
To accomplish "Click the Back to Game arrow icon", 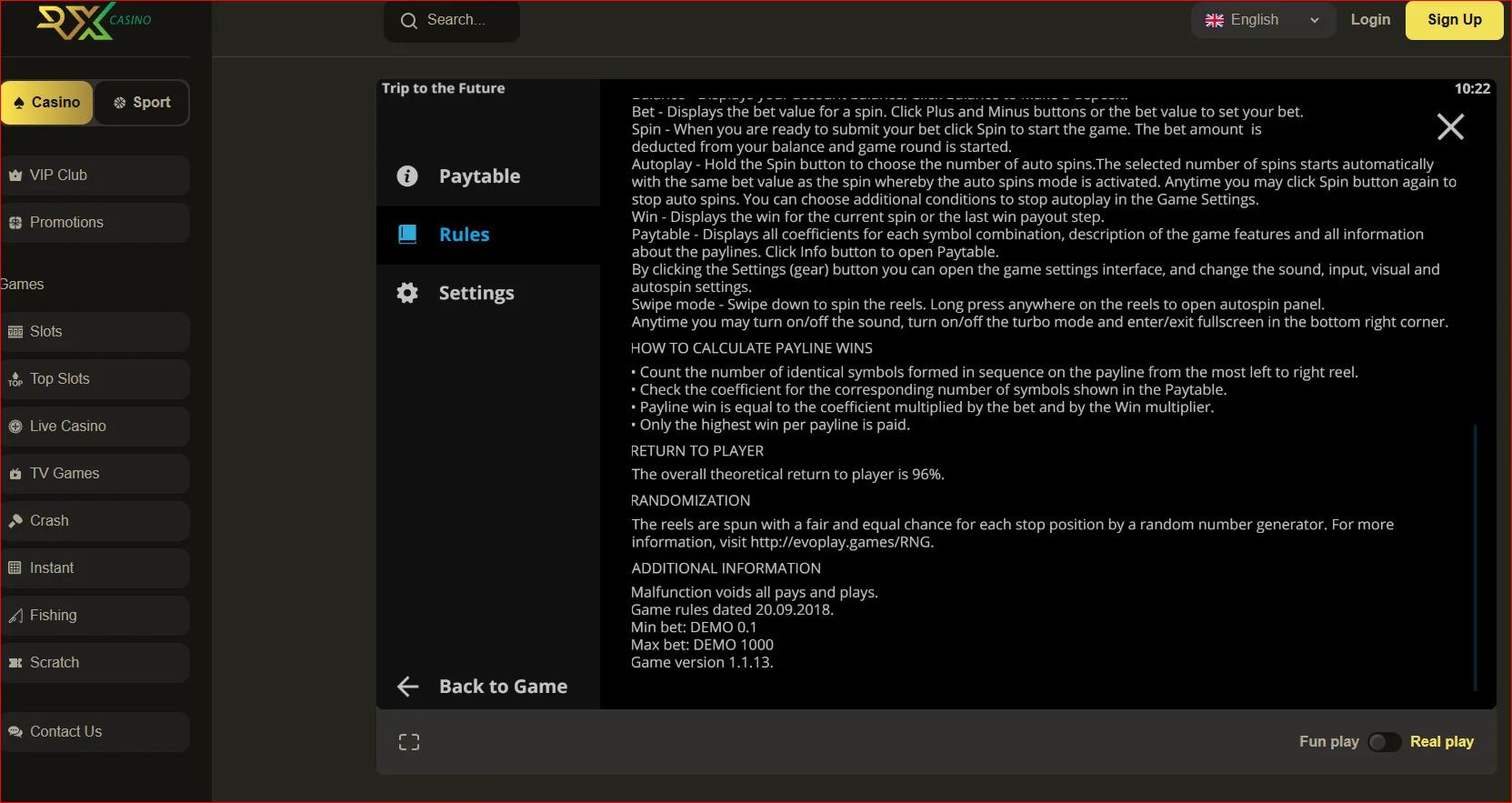I will pos(408,687).
